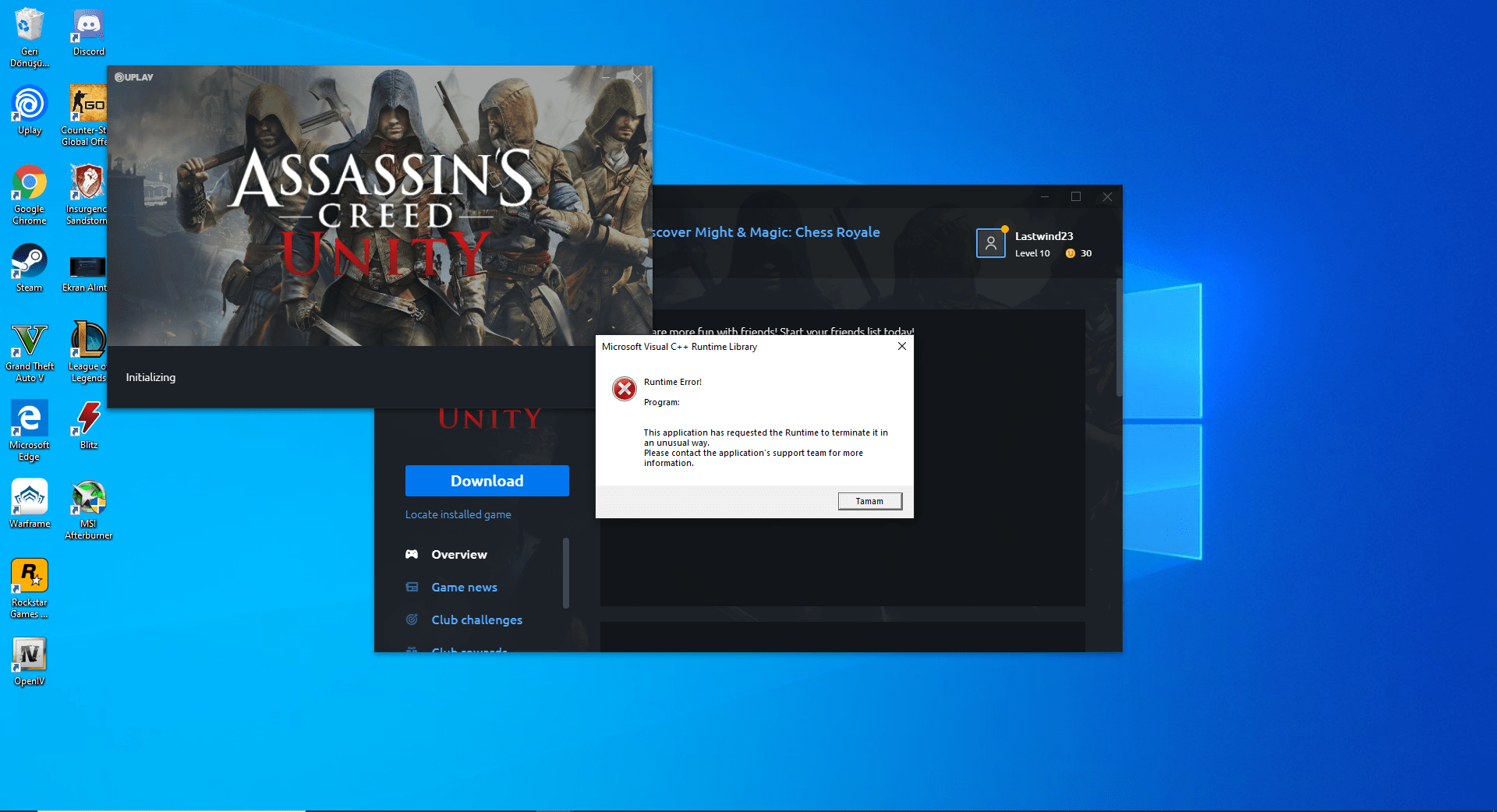Click the target icon next to Club challenges
This screenshot has width=1497, height=812.
pos(412,620)
